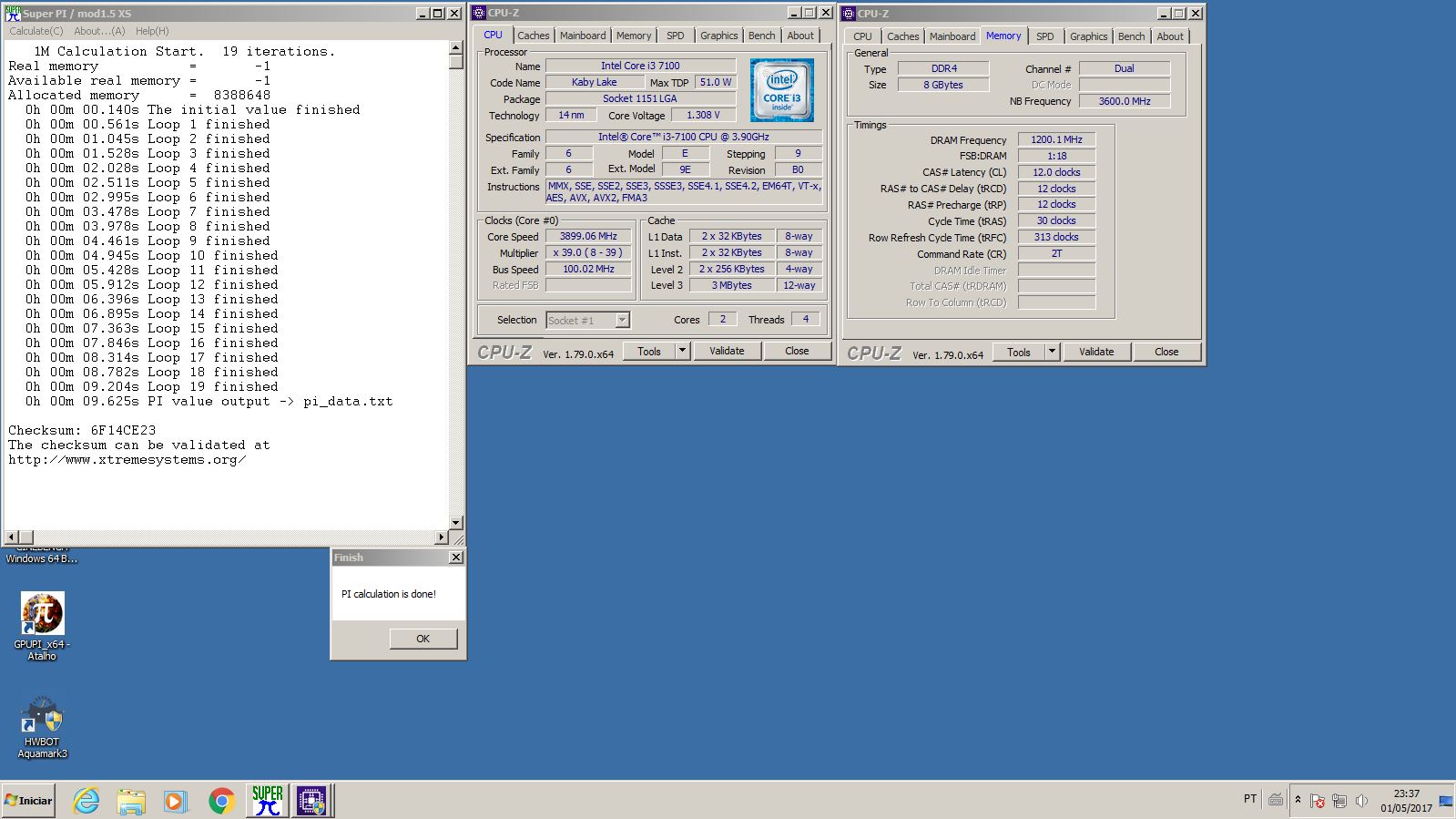1456x819 pixels.
Task: Switch to Graphics tab in right CPU-Z window
Action: [1089, 36]
